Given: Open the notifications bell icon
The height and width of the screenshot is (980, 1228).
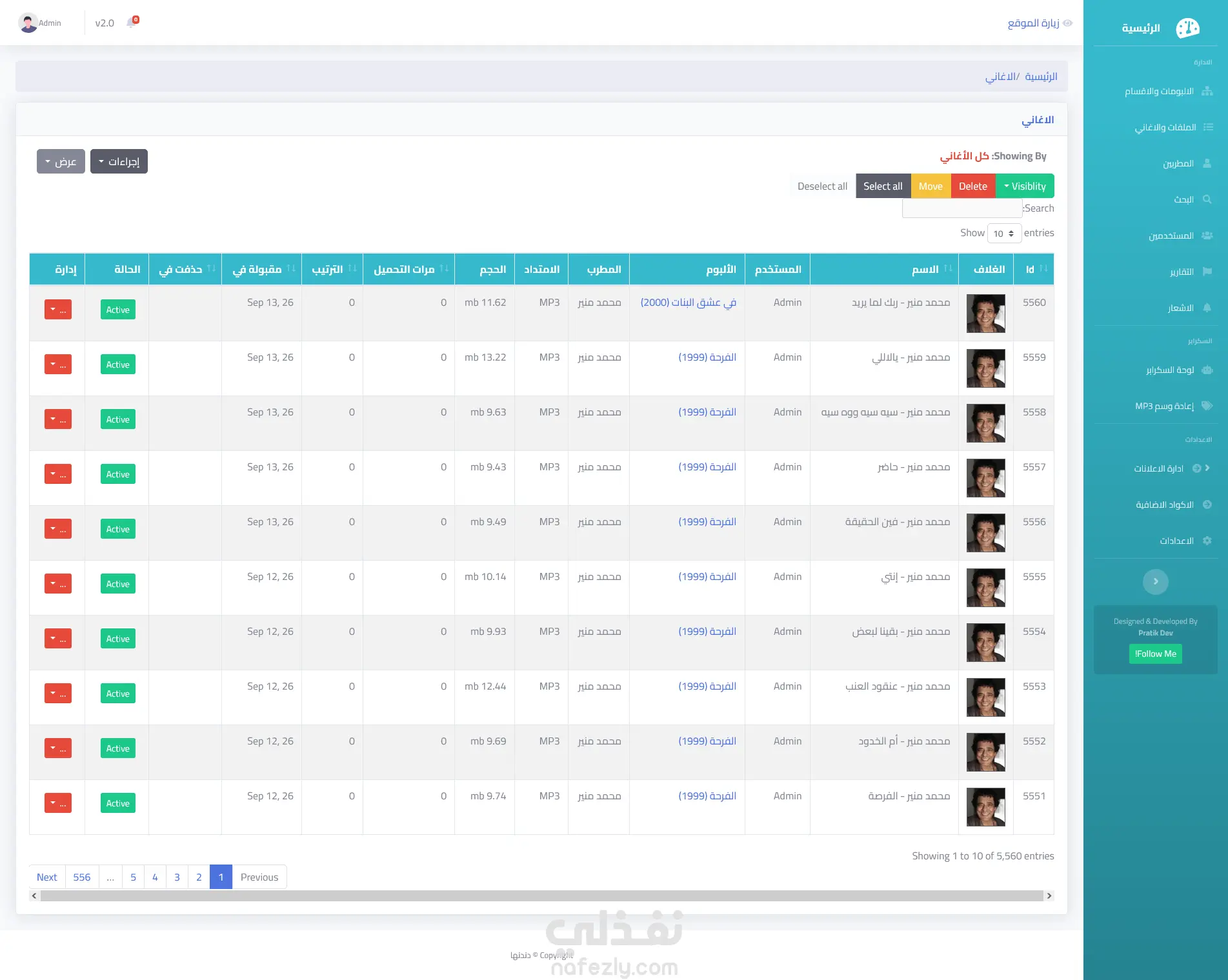Looking at the screenshot, I should pos(132,23).
